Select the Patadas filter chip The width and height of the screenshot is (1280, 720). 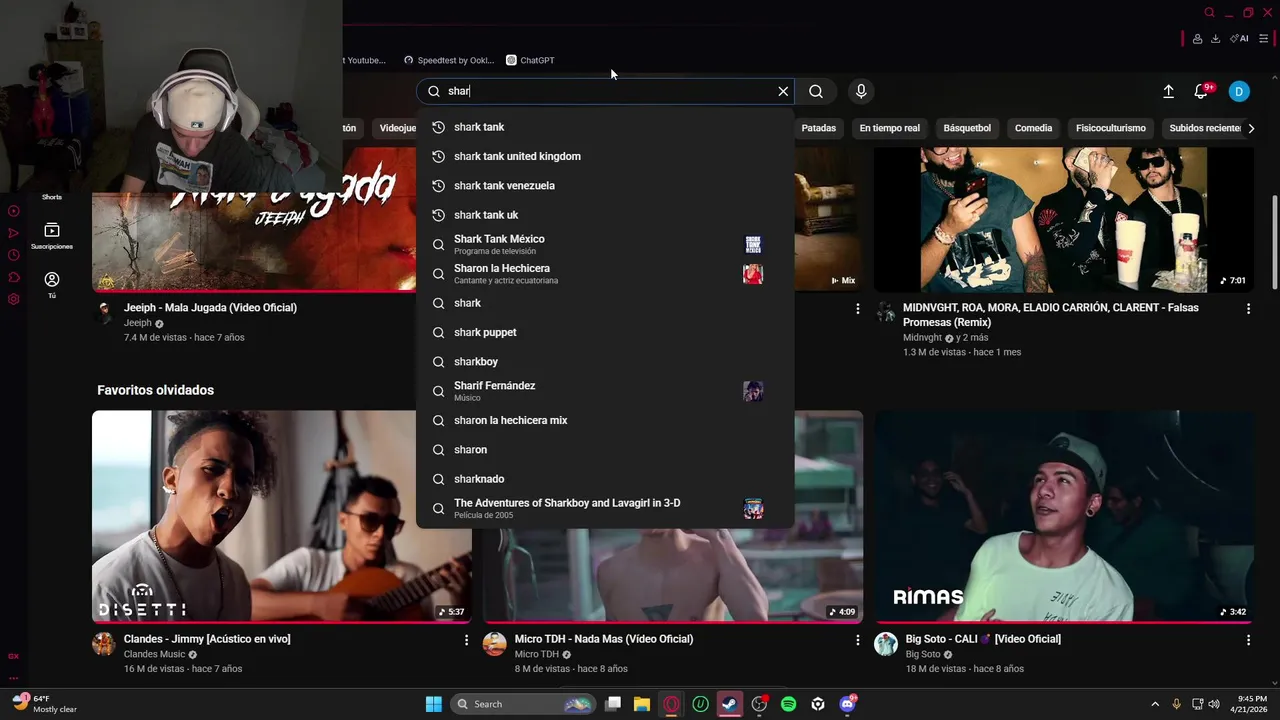coord(818,128)
